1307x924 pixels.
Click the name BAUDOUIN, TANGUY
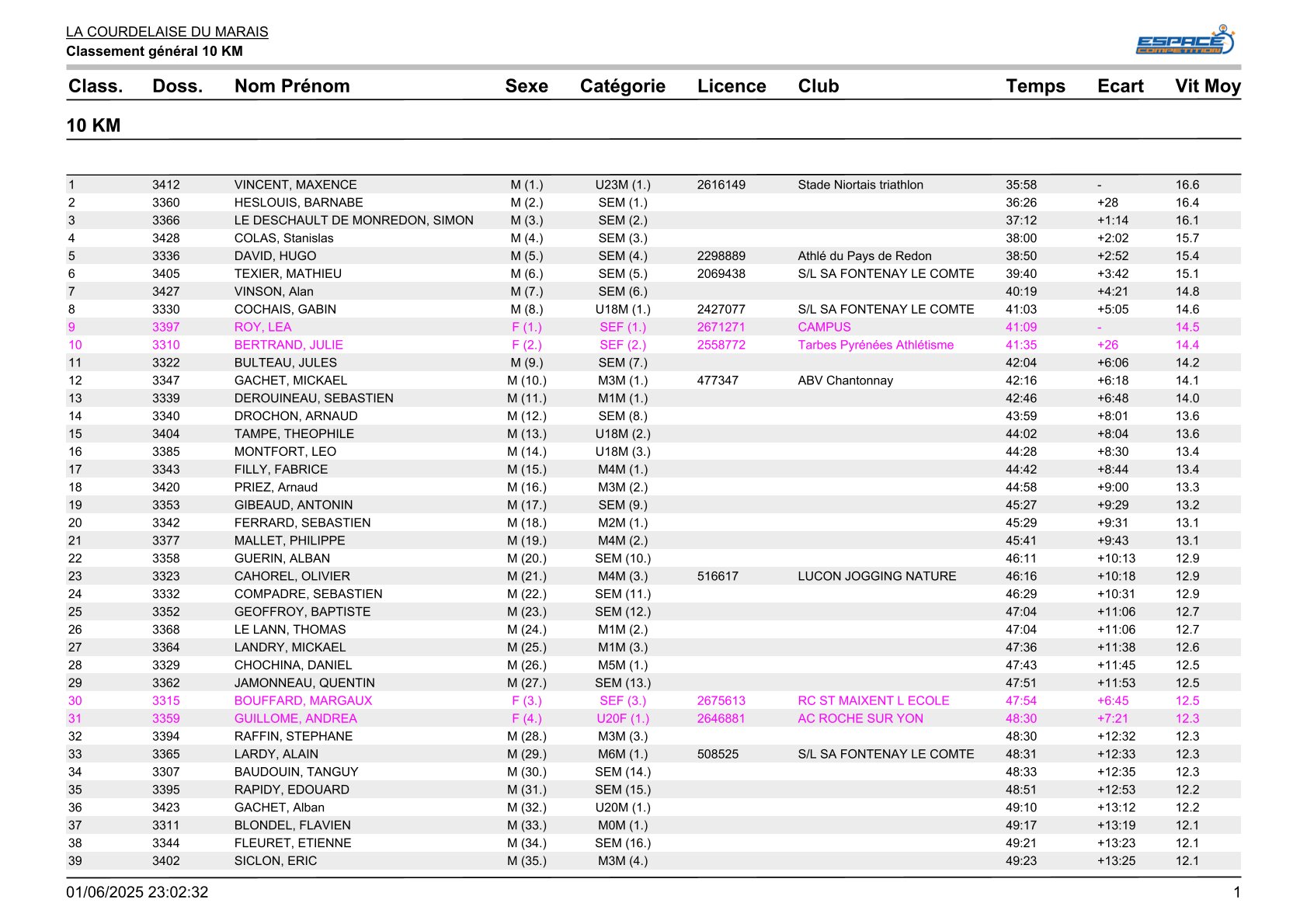pyautogui.click(x=297, y=774)
